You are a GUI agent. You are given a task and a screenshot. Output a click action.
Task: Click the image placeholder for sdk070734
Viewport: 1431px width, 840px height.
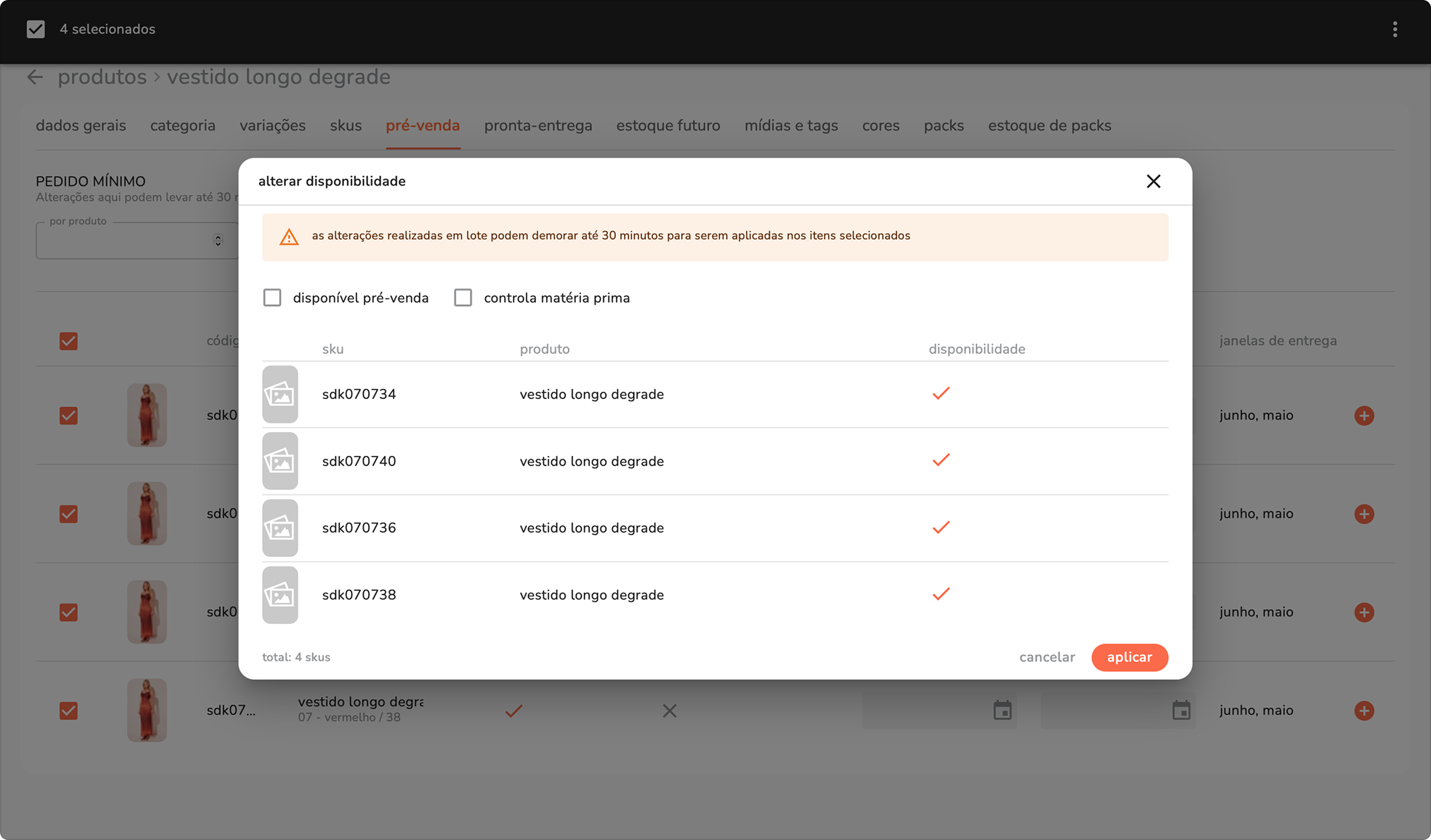tap(280, 394)
